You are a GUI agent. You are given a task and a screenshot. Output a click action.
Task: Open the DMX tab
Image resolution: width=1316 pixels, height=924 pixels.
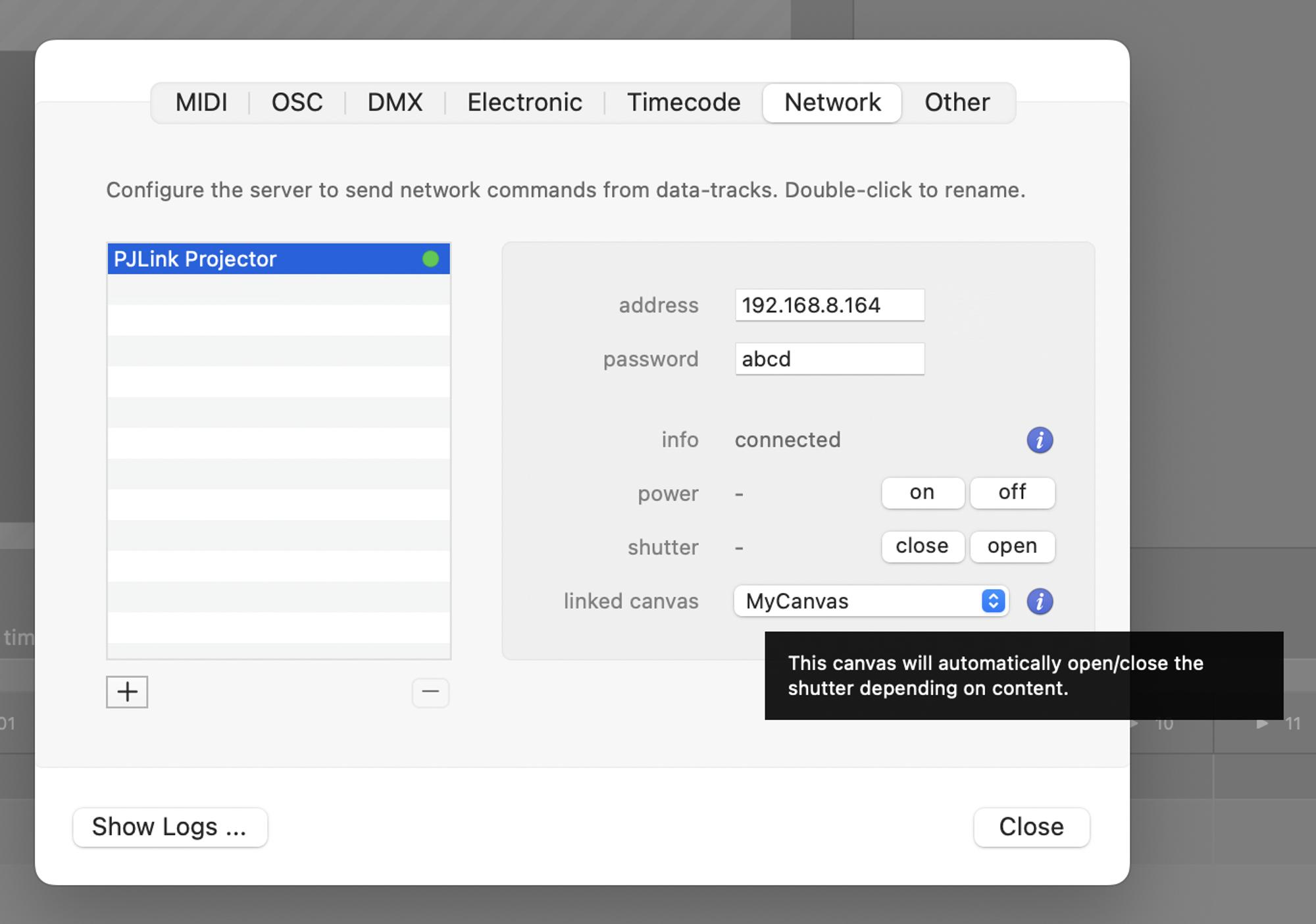click(395, 103)
